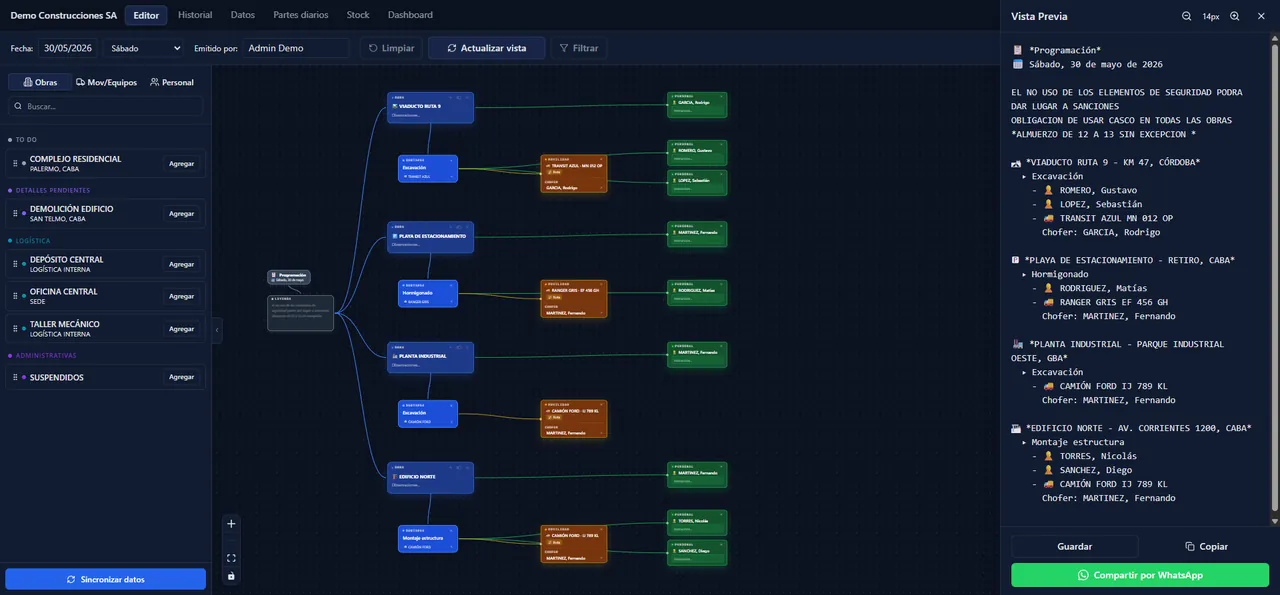This screenshot has height=595, width=1280.
Task: Open the Partes diarios tab
Action: tap(301, 15)
